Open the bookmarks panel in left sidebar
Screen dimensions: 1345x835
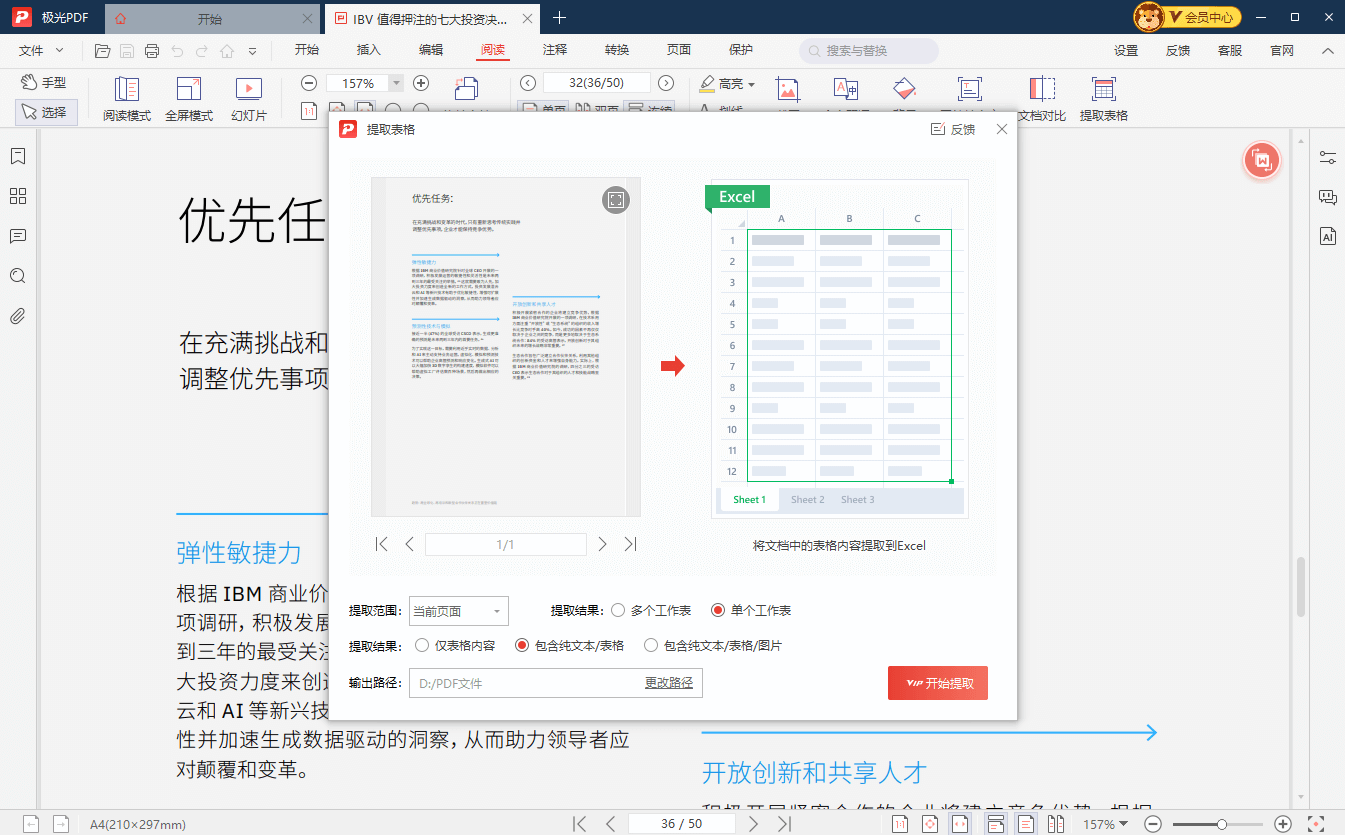[x=17, y=156]
